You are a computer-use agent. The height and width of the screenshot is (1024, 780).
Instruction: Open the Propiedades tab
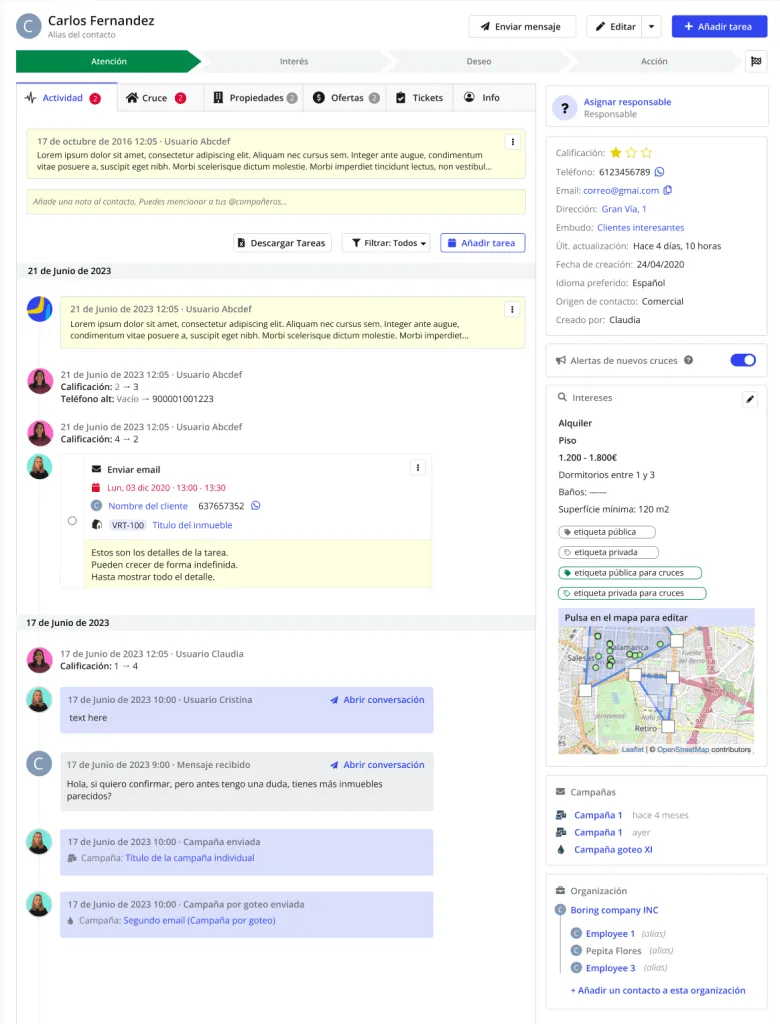pos(254,98)
